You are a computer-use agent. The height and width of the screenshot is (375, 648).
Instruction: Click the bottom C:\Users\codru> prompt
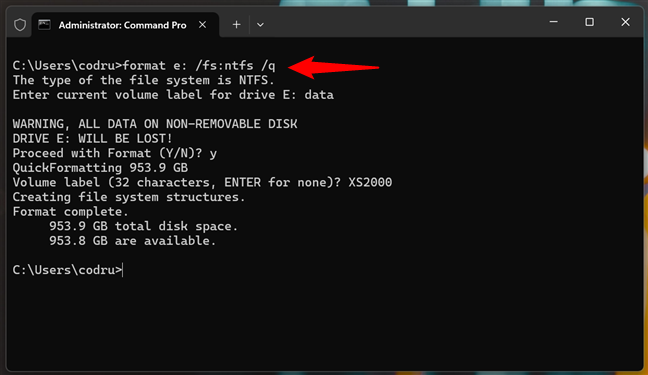pyautogui.click(x=67, y=270)
